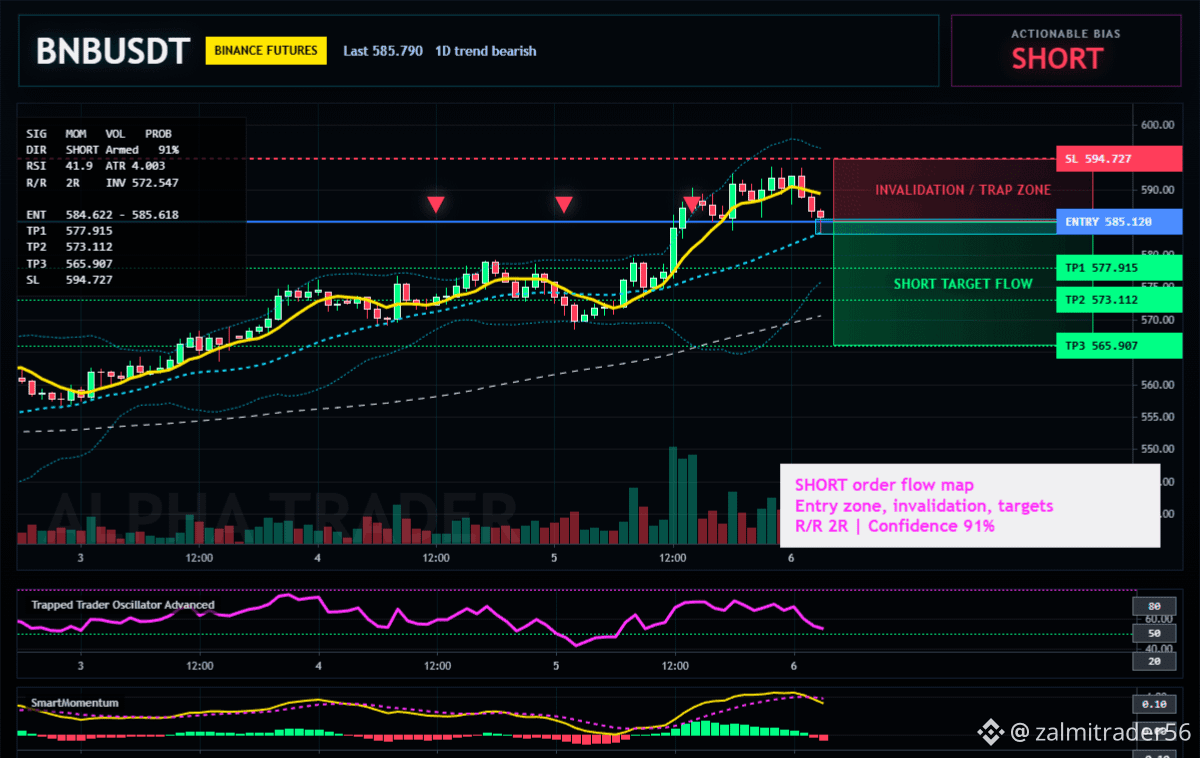Click the INVALIDATION / TRAP ZONE red area label

coord(963,190)
